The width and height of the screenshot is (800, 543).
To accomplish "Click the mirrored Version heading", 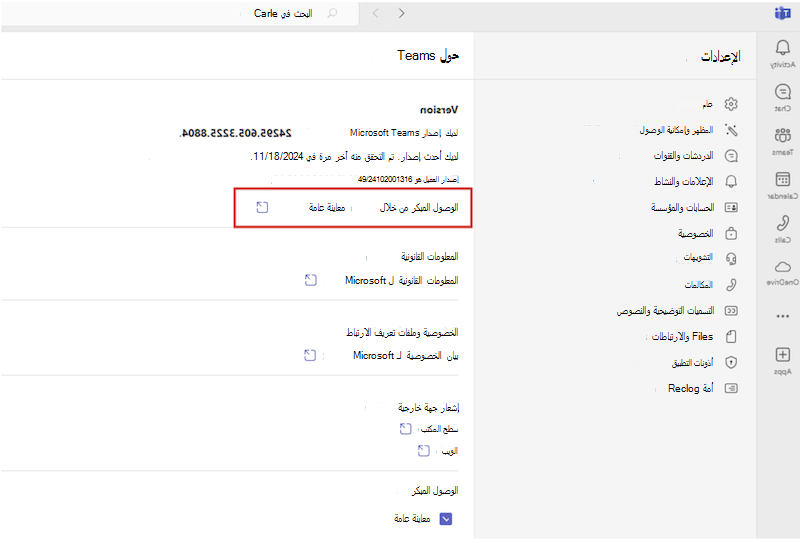I will pyautogui.click(x=439, y=110).
